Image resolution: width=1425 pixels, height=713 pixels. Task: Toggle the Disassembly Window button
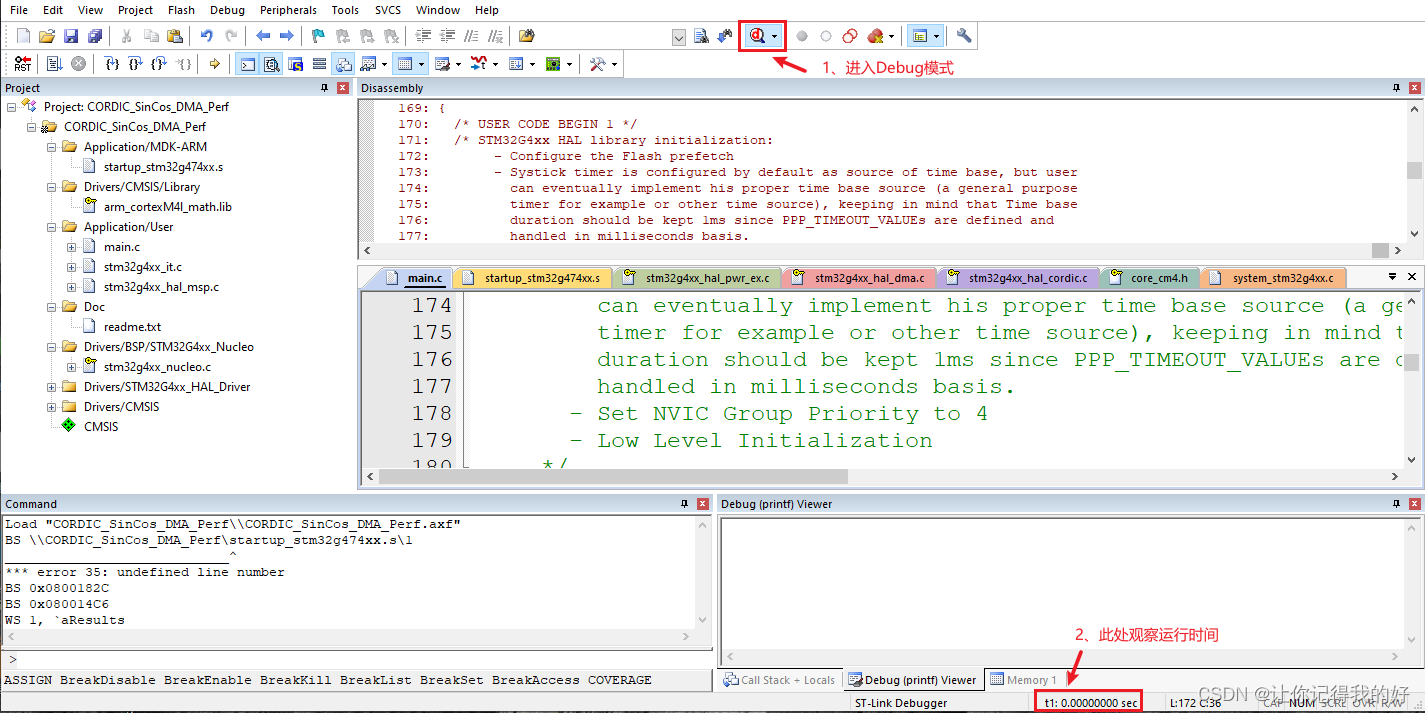(270, 64)
